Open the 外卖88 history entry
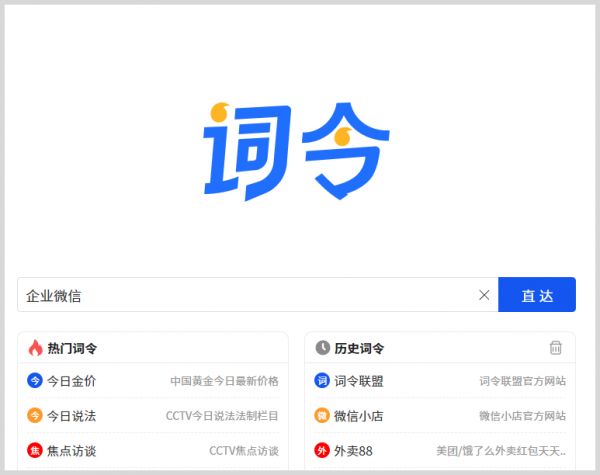The image size is (600, 475). (x=353, y=451)
